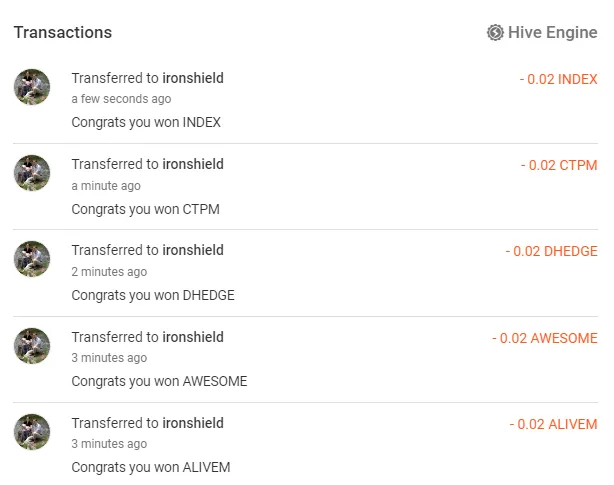Open ironshield link in CTPM transaction
This screenshot has width=614, height=485.
[193, 164]
